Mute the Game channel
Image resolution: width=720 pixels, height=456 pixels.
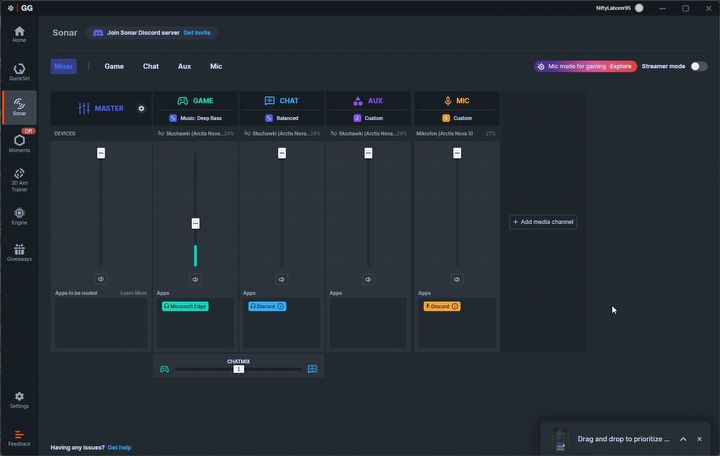pos(195,280)
